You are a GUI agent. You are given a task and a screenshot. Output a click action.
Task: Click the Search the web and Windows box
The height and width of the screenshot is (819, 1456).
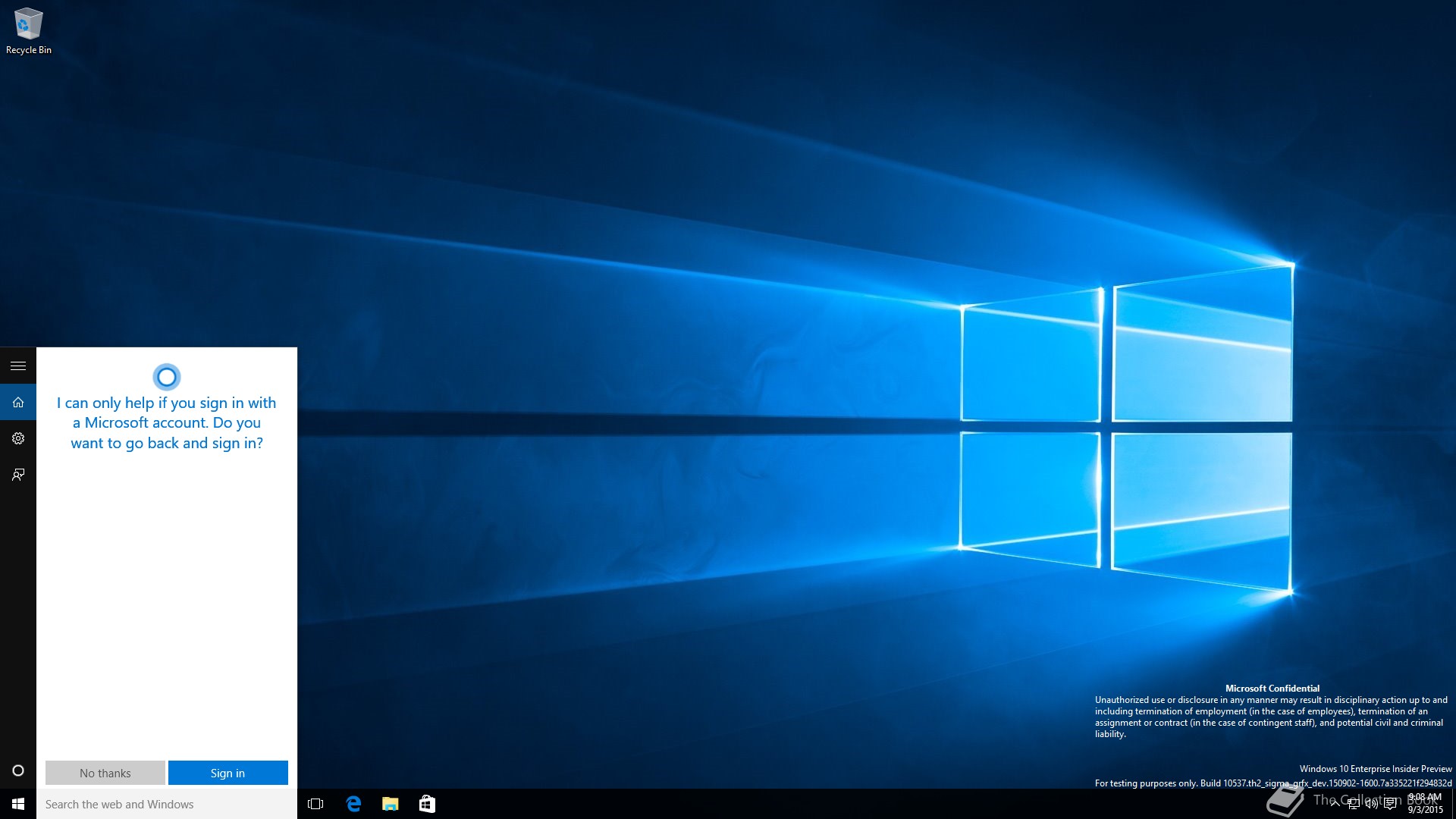167,804
